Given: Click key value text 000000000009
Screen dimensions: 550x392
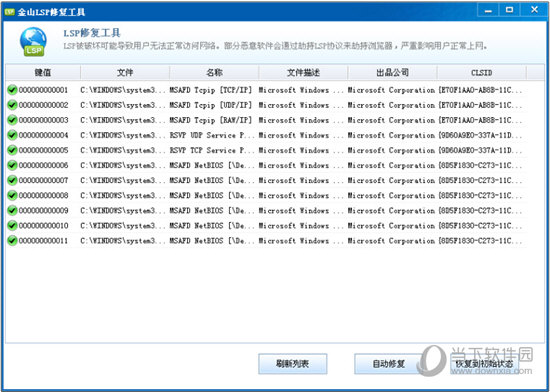Looking at the screenshot, I should click(43, 211).
